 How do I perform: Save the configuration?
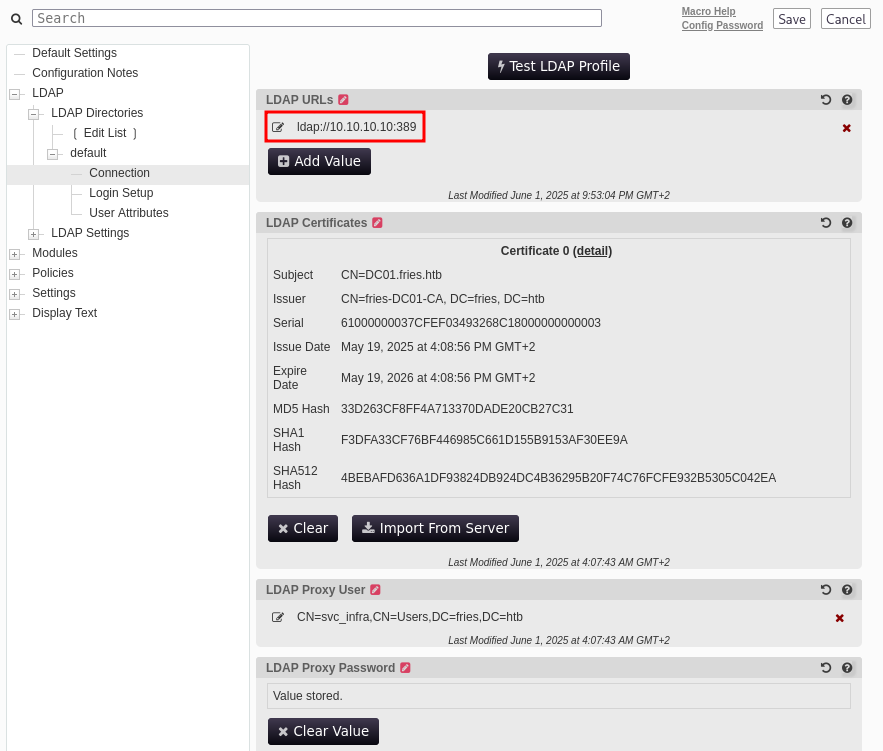pyautogui.click(x=792, y=19)
